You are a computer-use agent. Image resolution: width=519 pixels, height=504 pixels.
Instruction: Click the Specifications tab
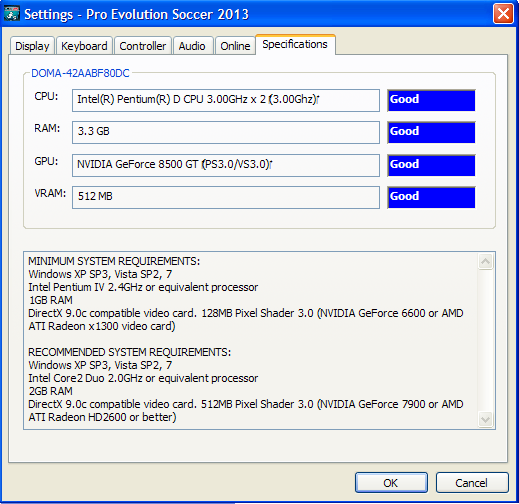[295, 44]
